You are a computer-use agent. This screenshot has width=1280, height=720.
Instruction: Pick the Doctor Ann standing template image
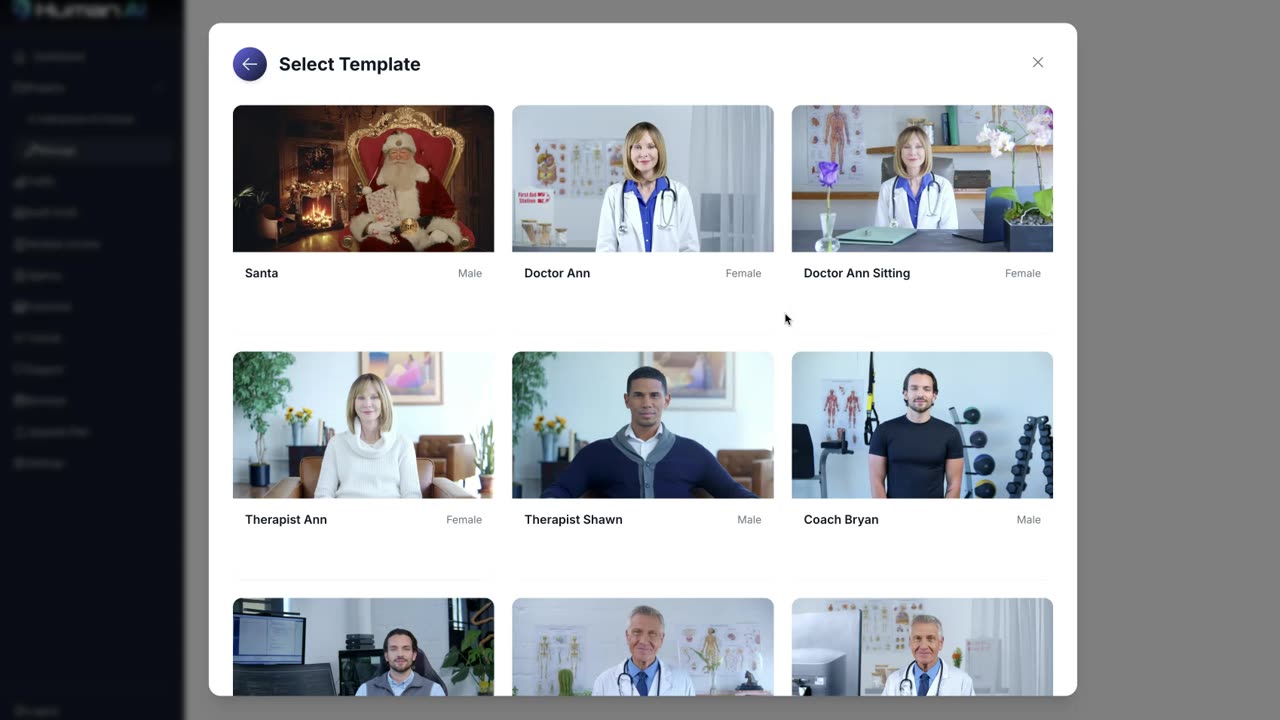(x=643, y=179)
